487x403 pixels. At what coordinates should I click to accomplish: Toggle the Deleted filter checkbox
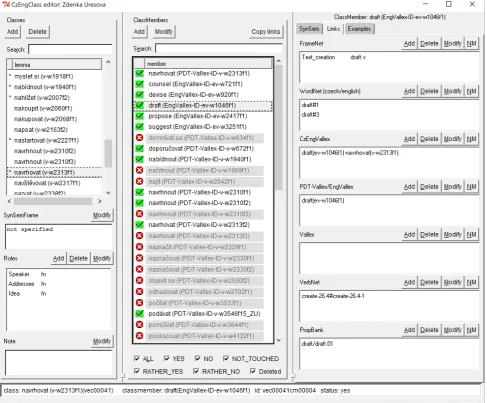[253, 371]
